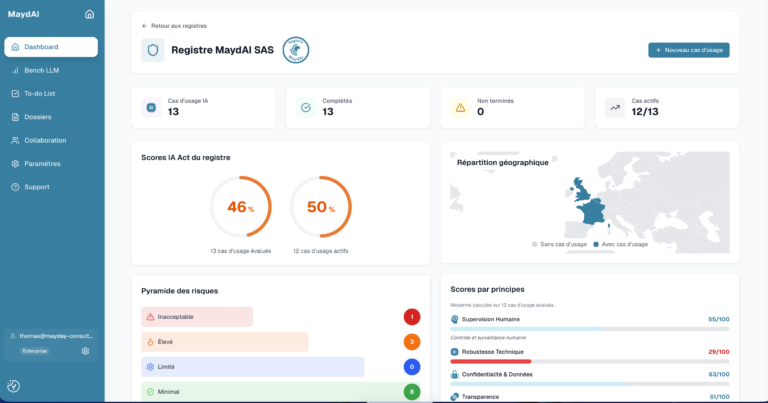Click the orange Élevé count badge
Image resolution: width=768 pixels, height=403 pixels.
412,342
